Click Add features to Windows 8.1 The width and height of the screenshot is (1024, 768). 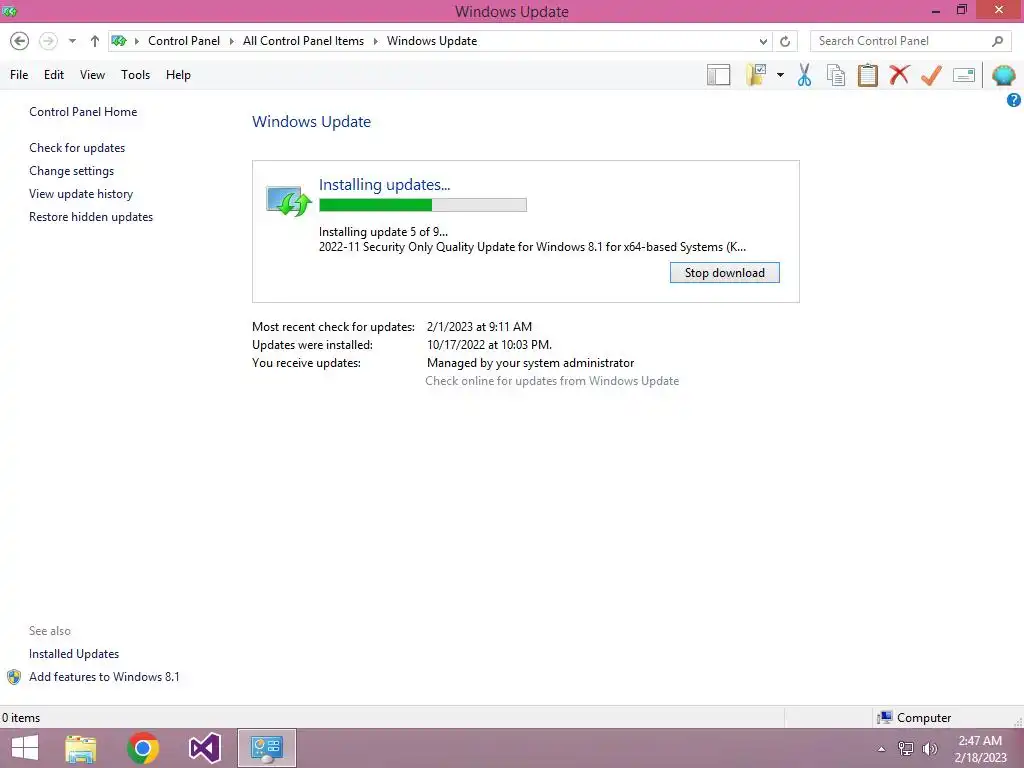(104, 677)
